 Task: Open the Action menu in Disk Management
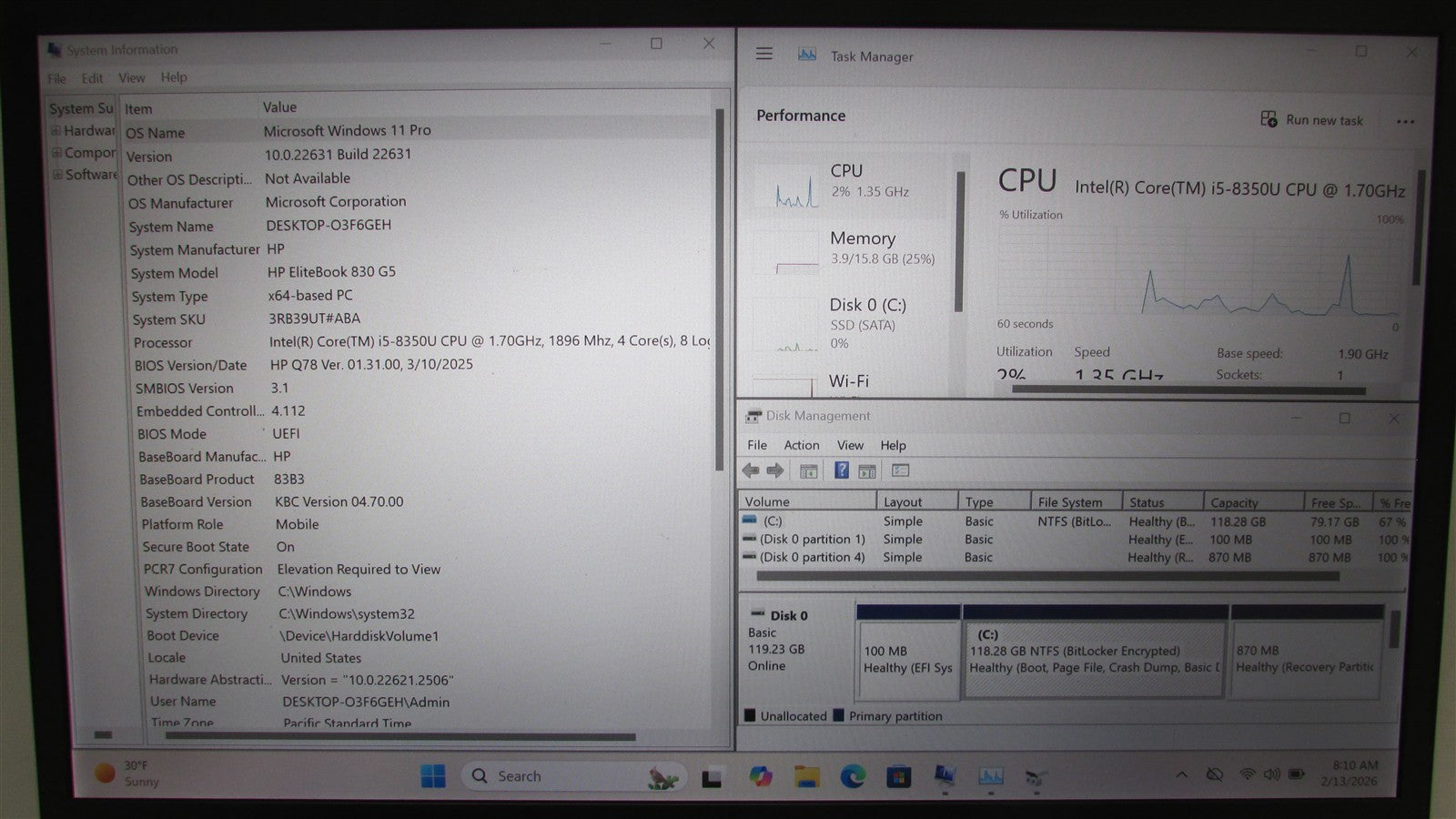click(x=801, y=445)
